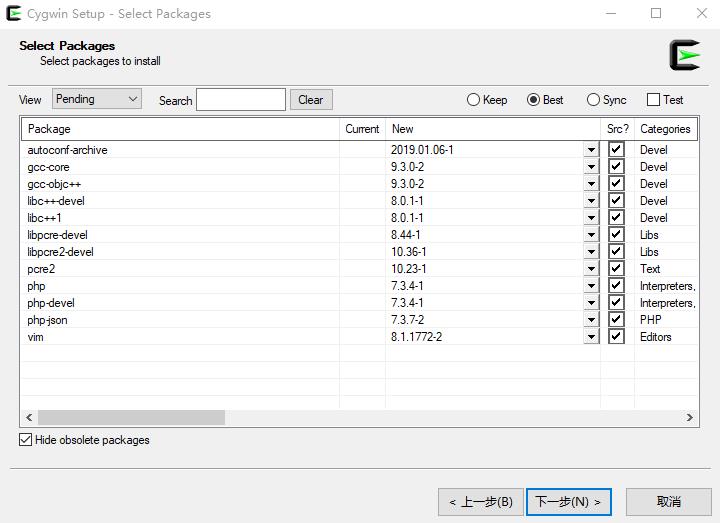This screenshot has width=720, height=523.
Task: Click version 2019.01.06-1 cell
Action: click(422, 150)
